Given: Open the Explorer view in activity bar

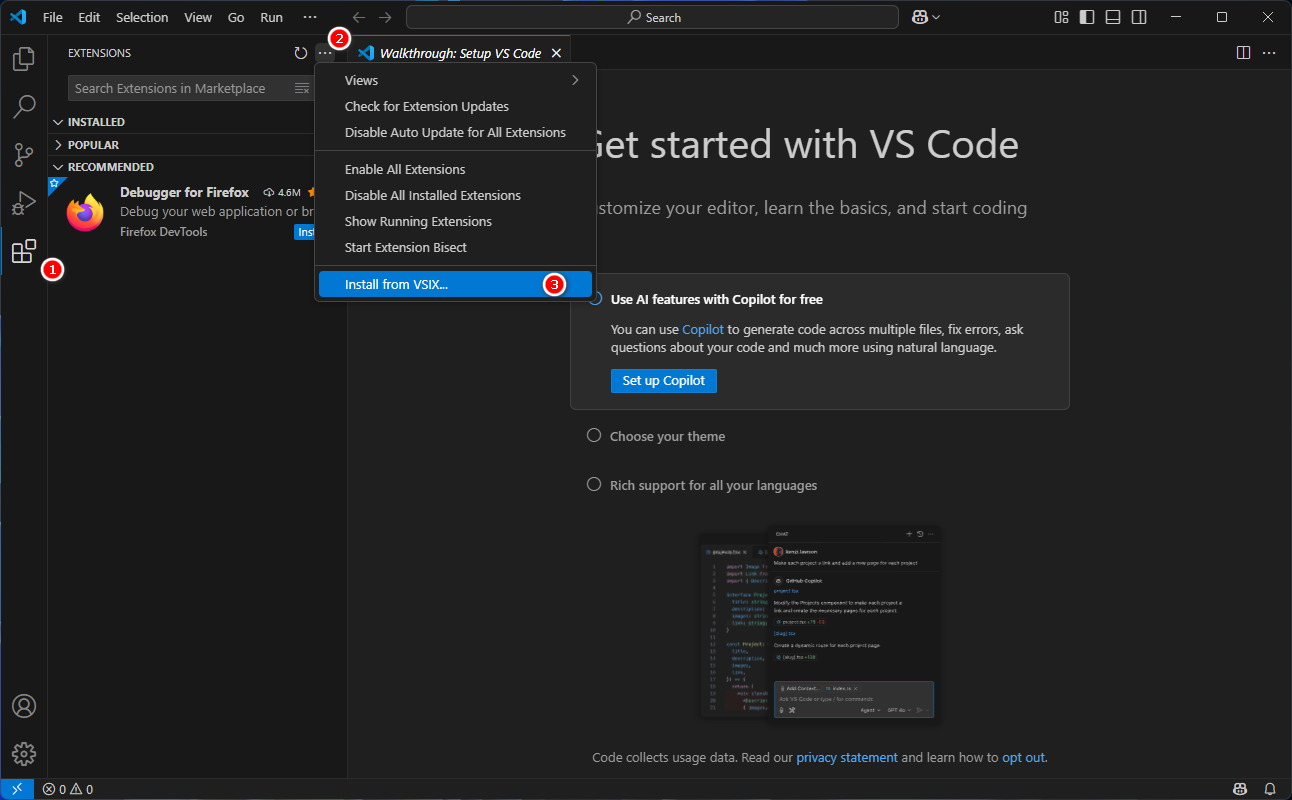Looking at the screenshot, I should pos(24,59).
